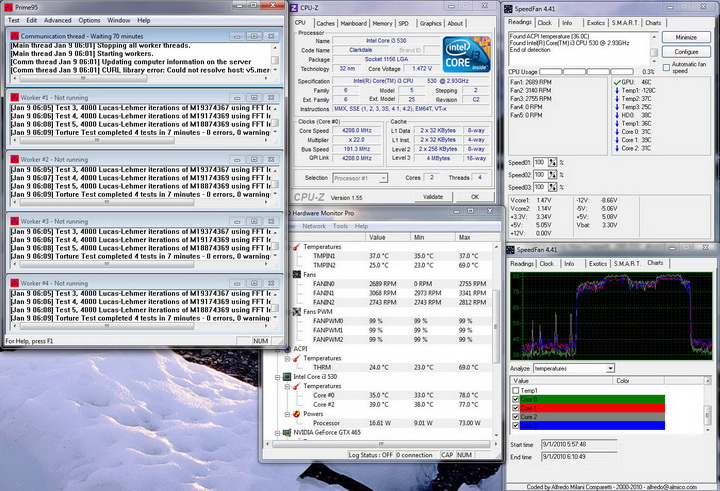The height and width of the screenshot is (491, 720).
Task: Click Hardware Monitor horizontal scrollbar
Action: 382,444
